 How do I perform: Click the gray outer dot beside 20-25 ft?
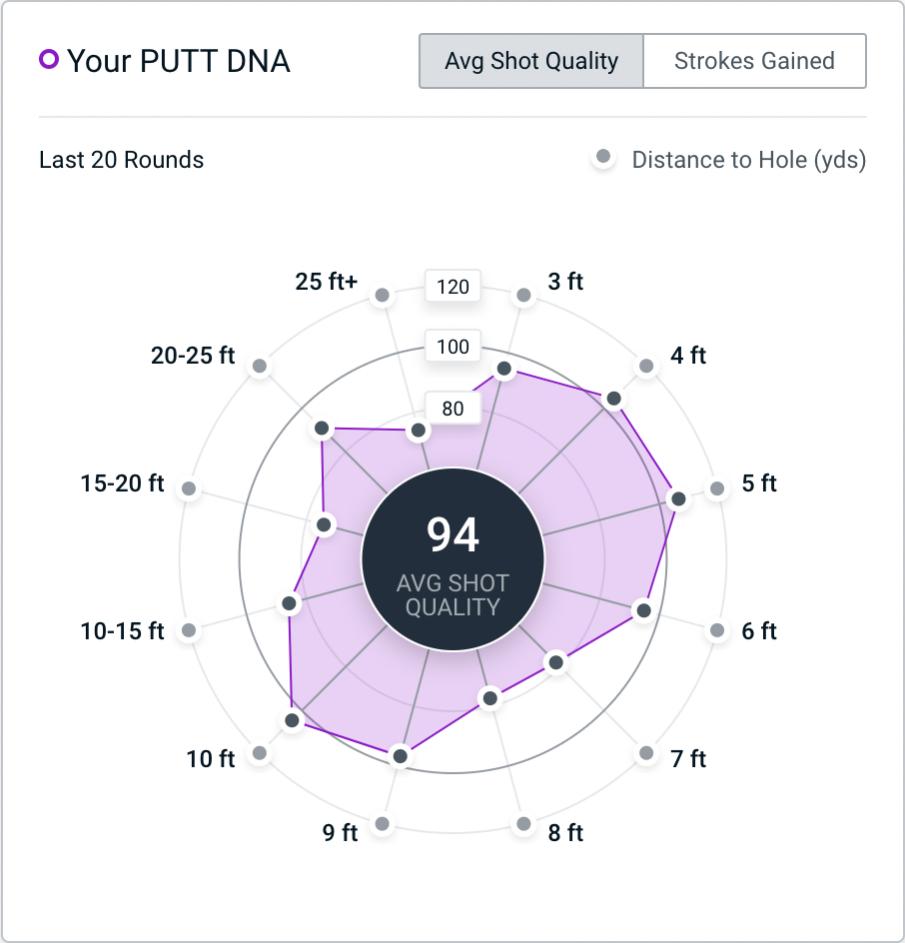260,366
